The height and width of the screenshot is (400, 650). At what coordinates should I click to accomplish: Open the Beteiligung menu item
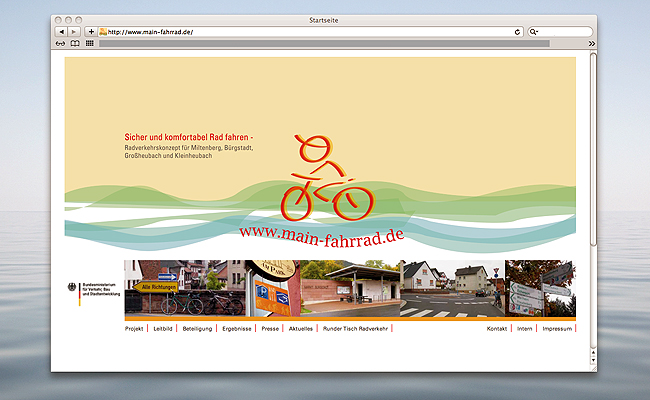(197, 329)
